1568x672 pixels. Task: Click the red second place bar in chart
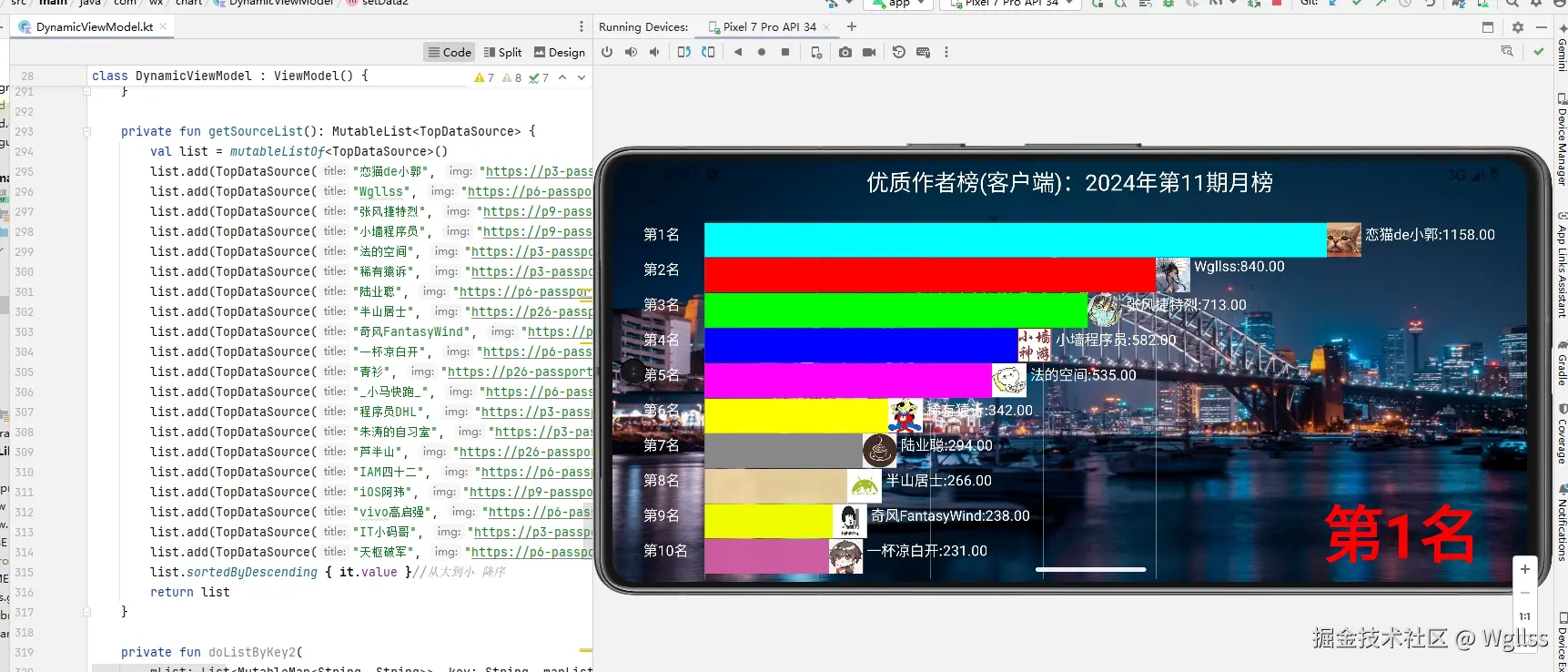click(930, 275)
